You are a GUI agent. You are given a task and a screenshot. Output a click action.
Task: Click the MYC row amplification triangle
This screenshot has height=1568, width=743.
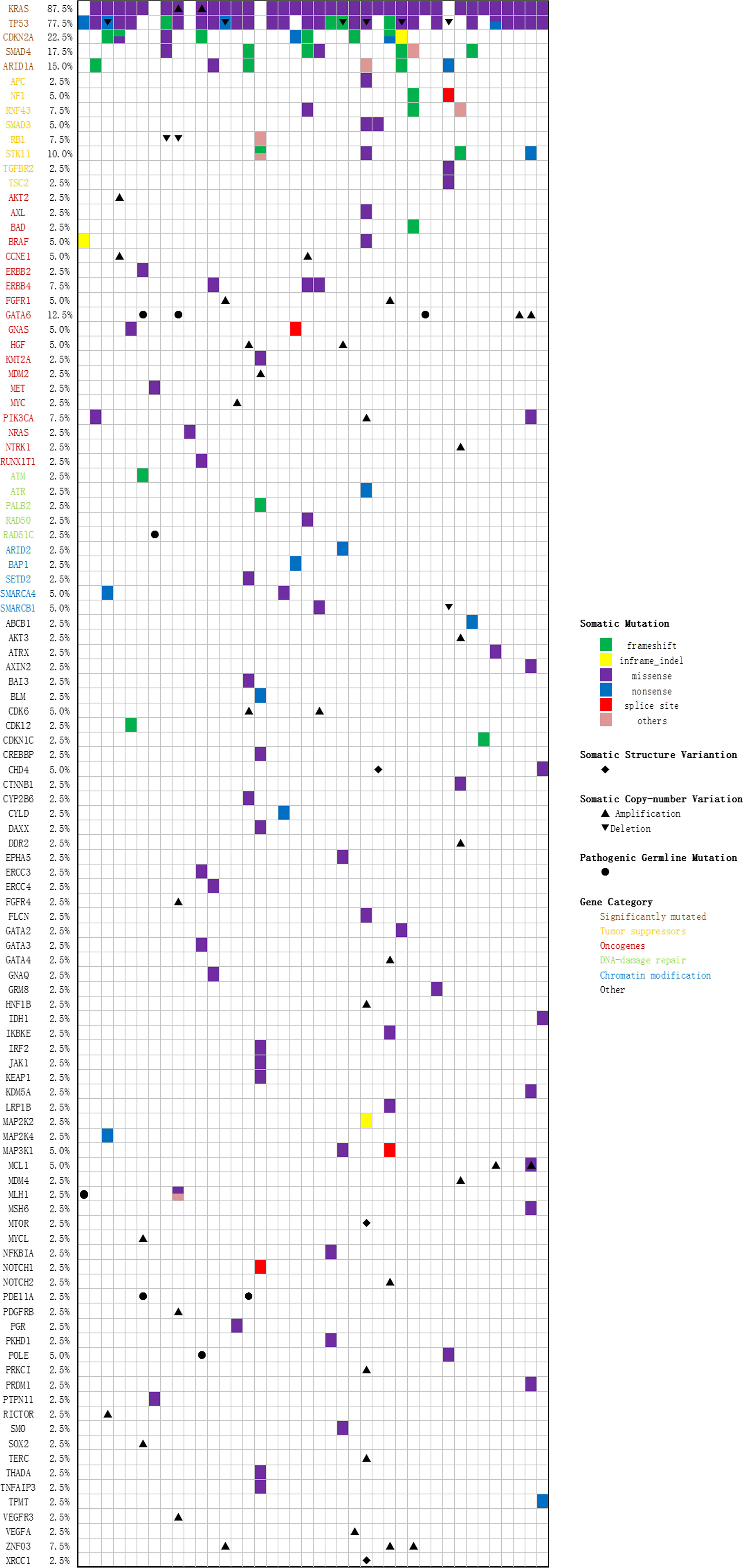pyautogui.click(x=237, y=403)
